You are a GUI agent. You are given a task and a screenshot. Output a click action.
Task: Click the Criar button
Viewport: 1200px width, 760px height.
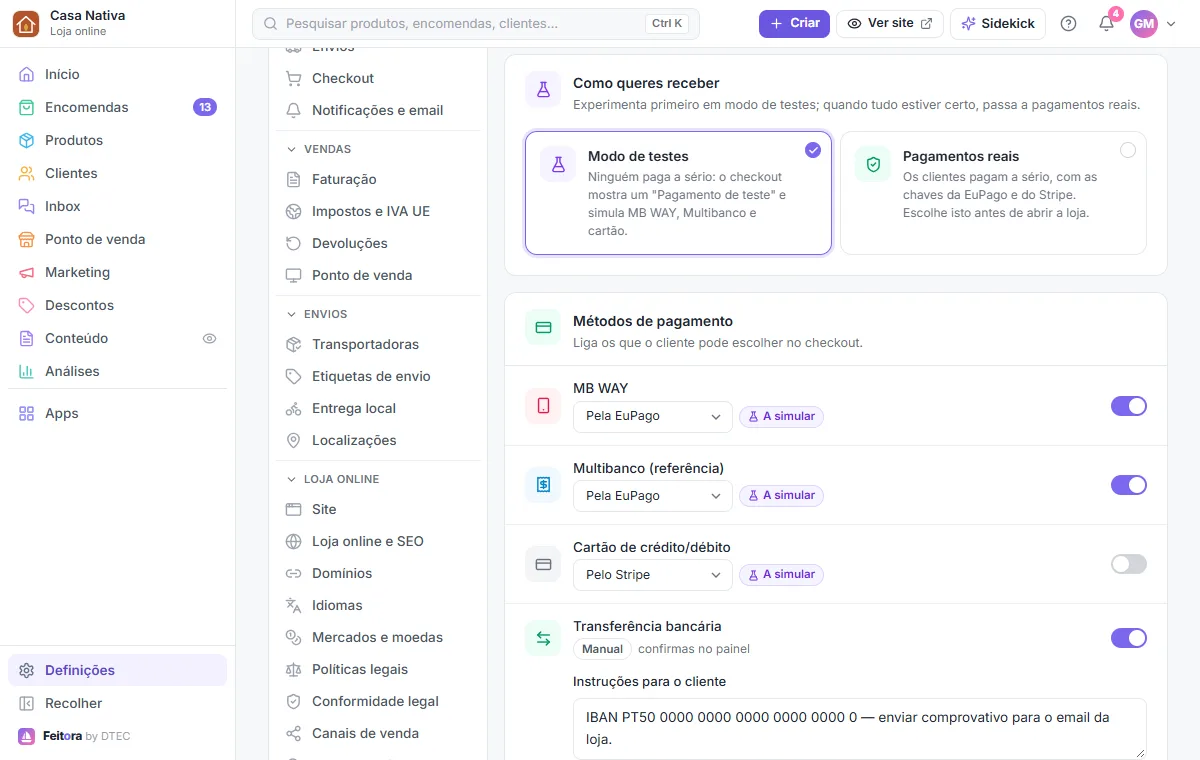pos(794,23)
